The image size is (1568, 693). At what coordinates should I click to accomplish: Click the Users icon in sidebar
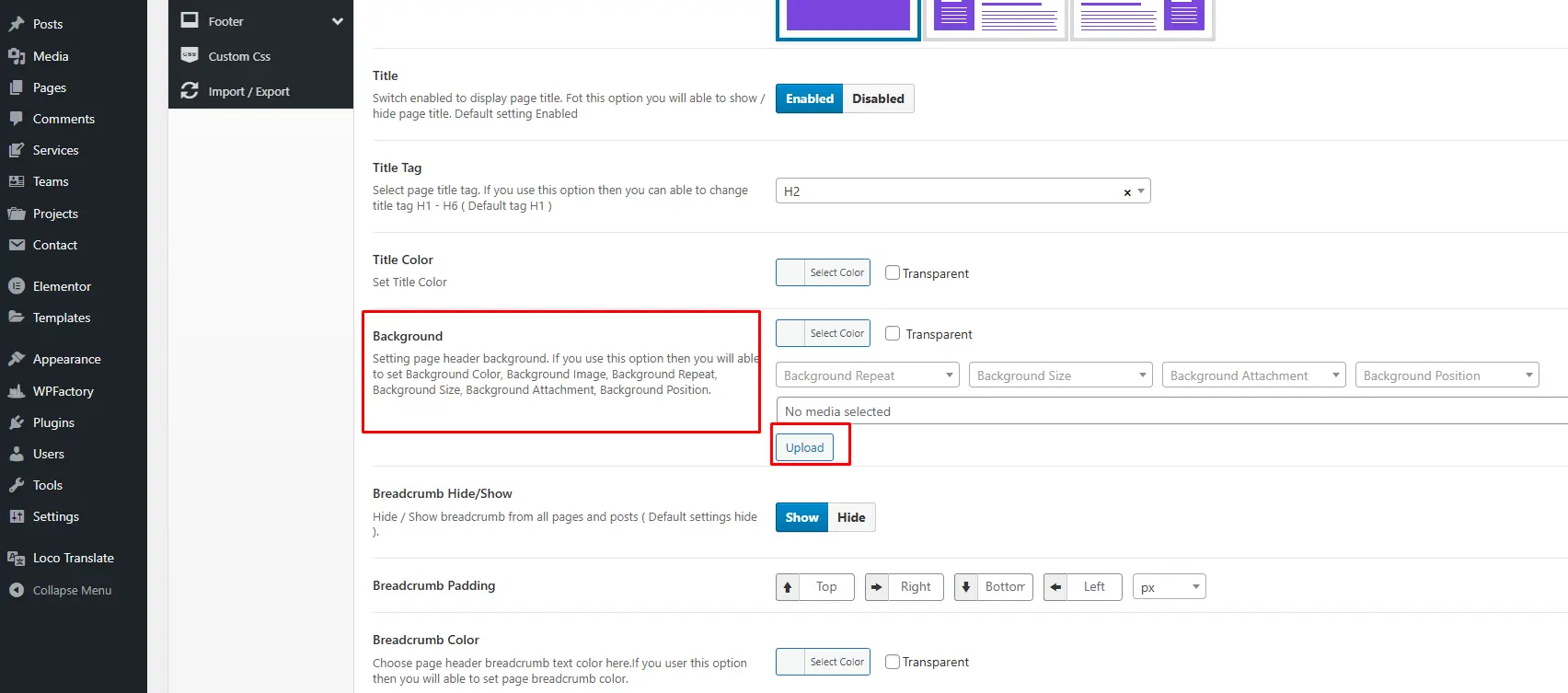(x=17, y=454)
